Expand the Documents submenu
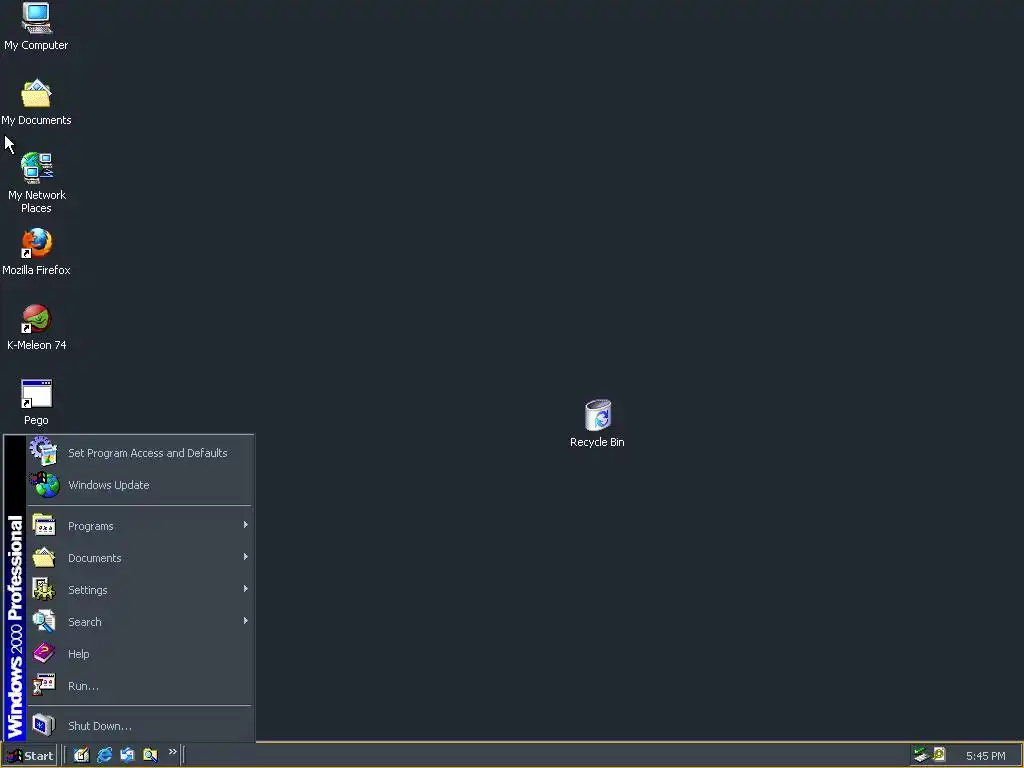This screenshot has width=1024, height=768. pyautogui.click(x=139, y=558)
